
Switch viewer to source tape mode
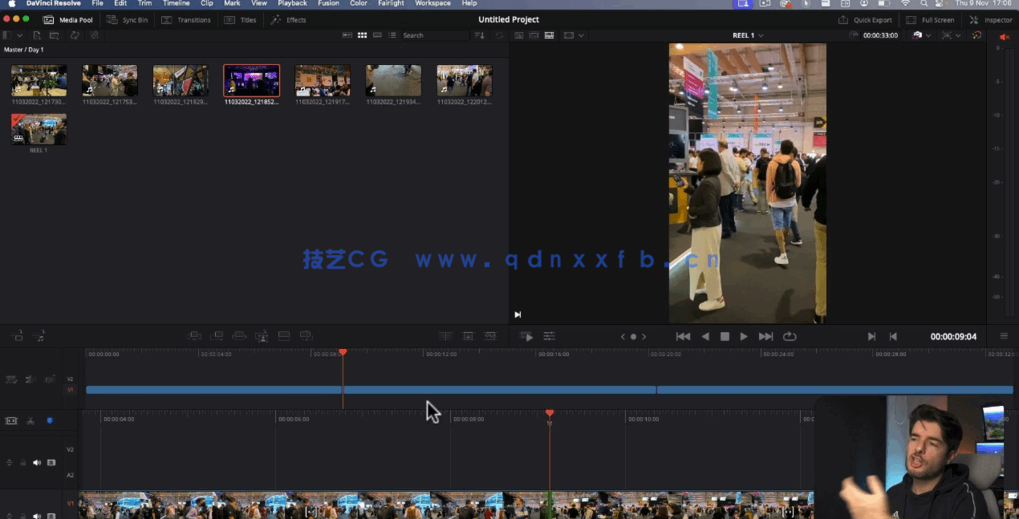point(534,35)
